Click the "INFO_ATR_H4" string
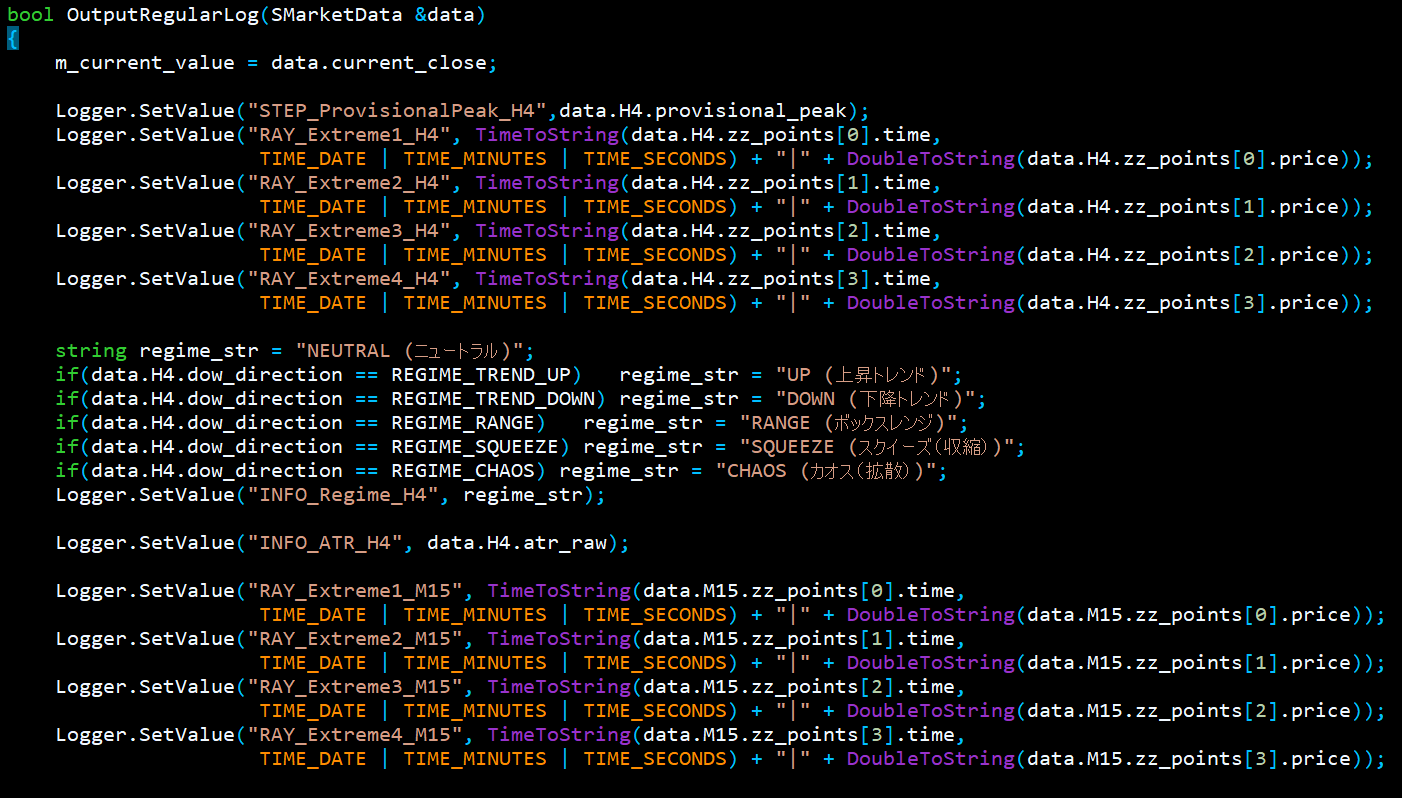1402x798 pixels. tap(325, 543)
